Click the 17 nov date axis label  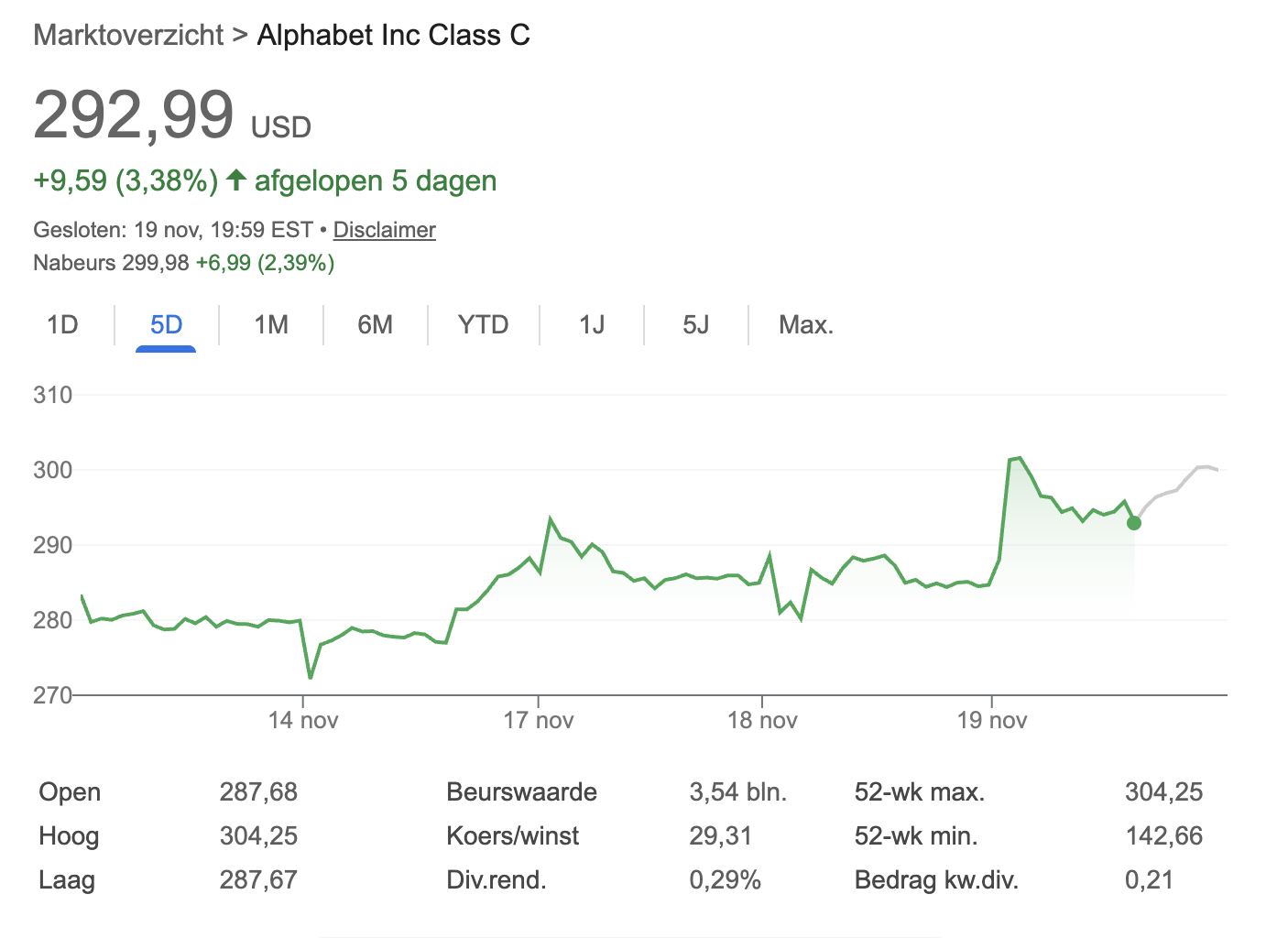(x=539, y=720)
